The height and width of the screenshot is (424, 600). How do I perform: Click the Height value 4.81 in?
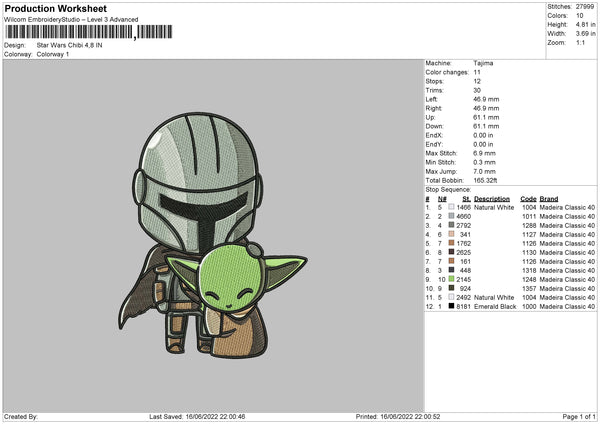tap(585, 24)
